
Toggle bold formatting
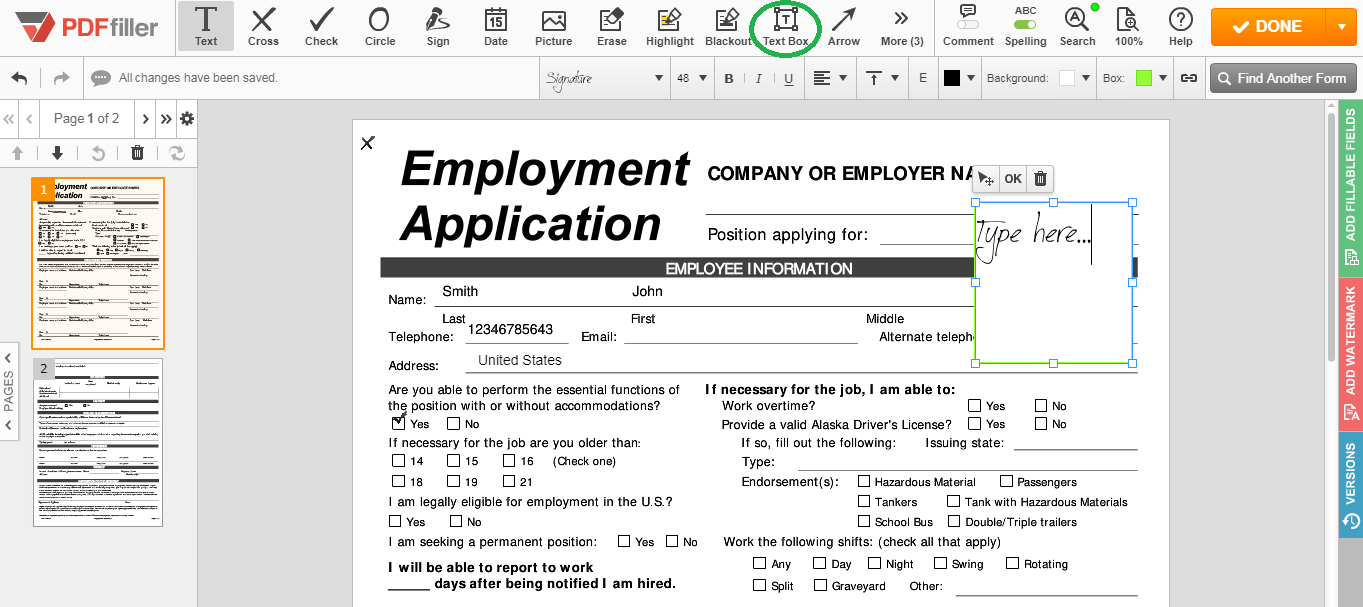(729, 78)
